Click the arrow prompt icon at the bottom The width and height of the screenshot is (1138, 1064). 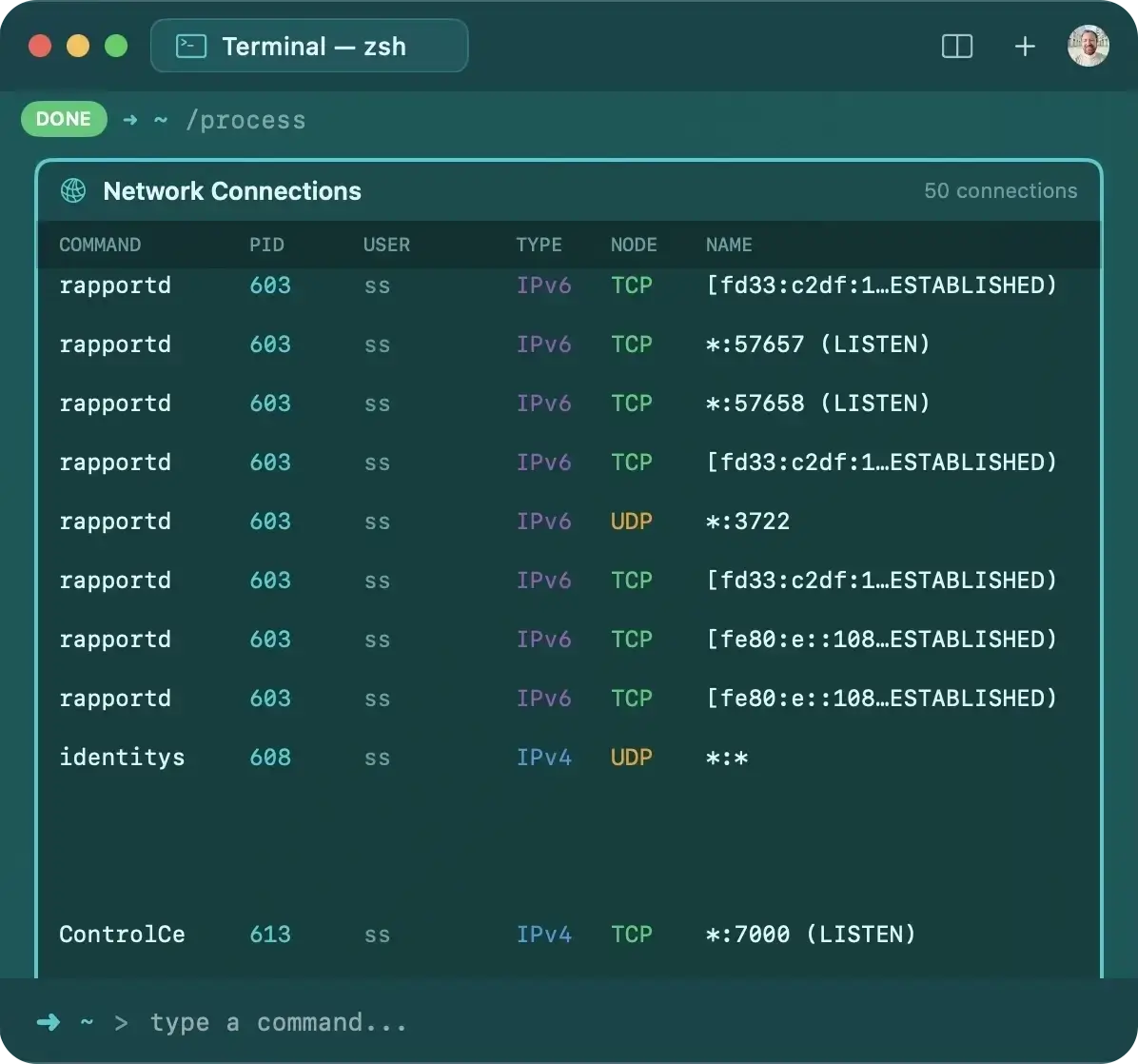point(48,1021)
